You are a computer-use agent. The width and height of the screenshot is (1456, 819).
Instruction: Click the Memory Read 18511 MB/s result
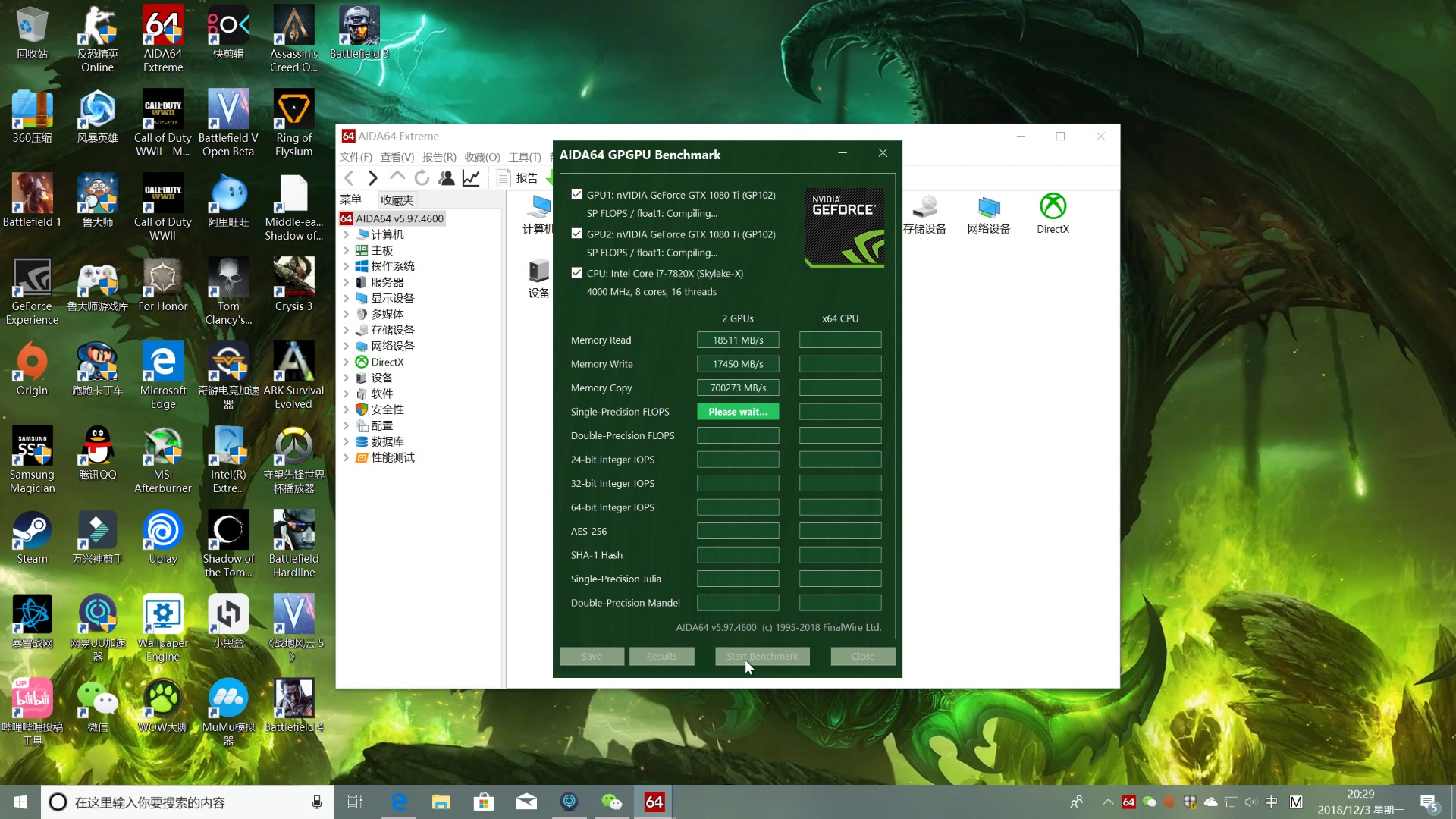point(738,340)
